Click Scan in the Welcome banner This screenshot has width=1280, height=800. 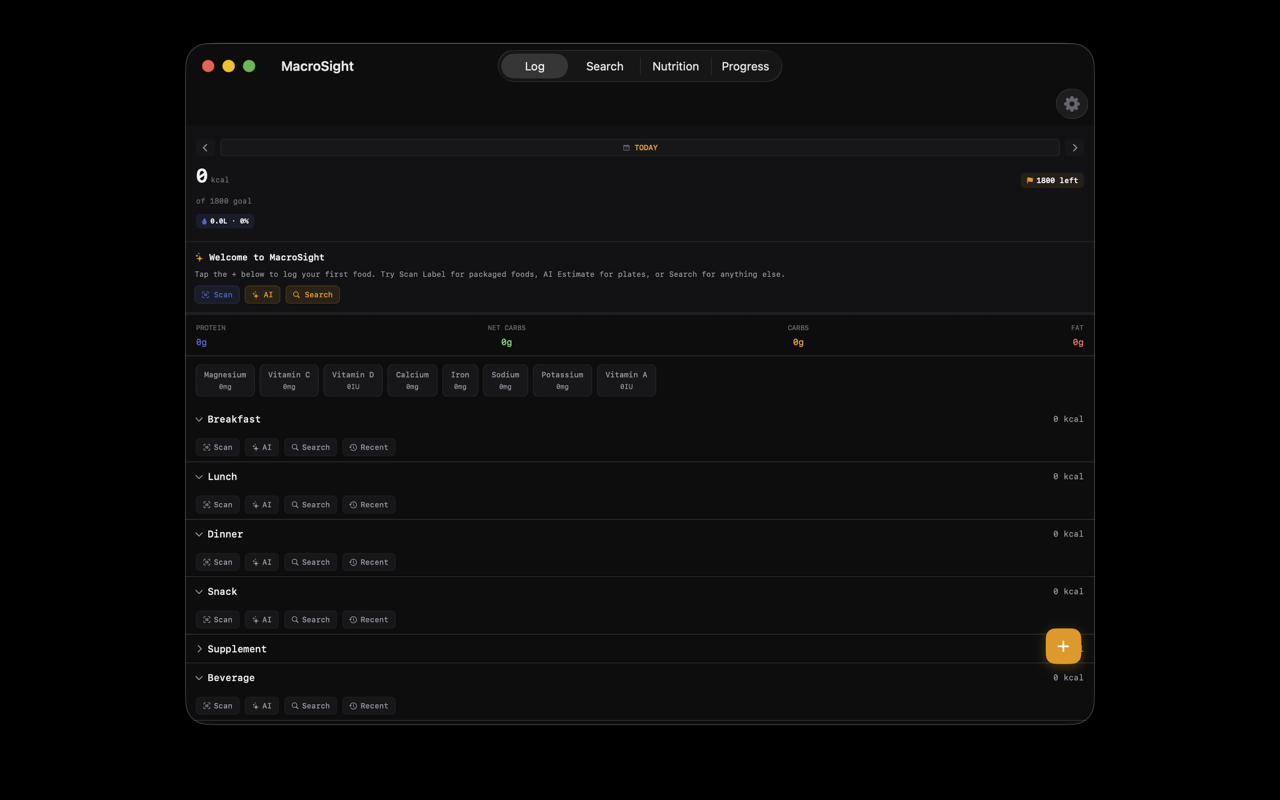(x=217, y=295)
